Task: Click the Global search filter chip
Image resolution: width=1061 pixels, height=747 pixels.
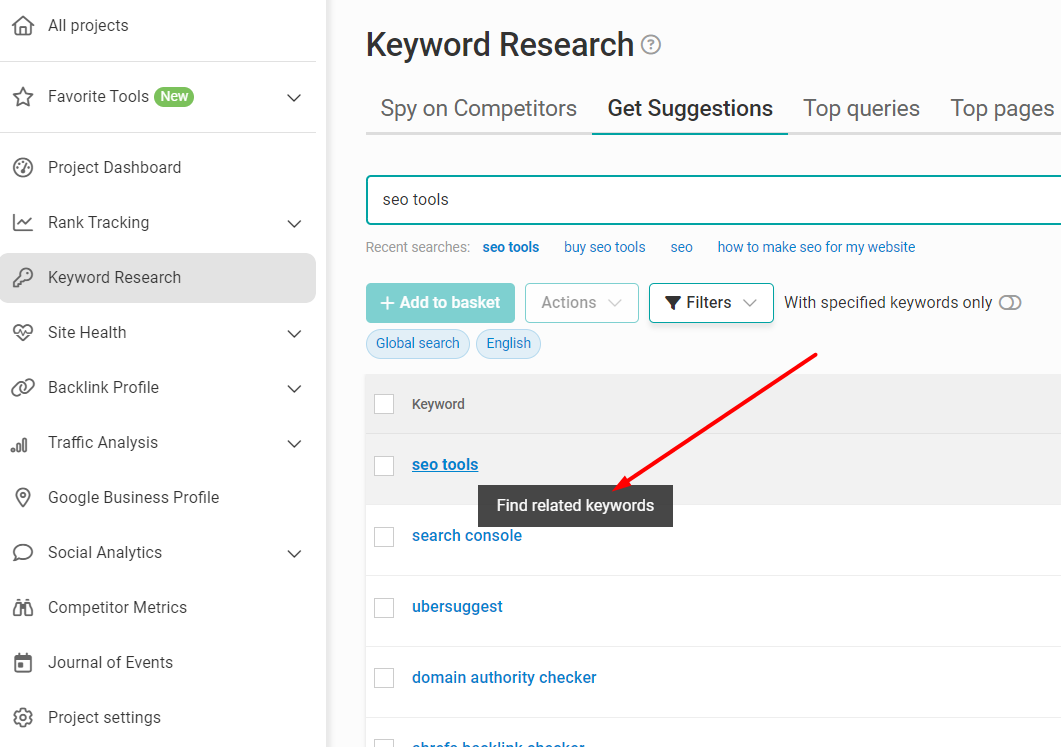Action: point(417,344)
